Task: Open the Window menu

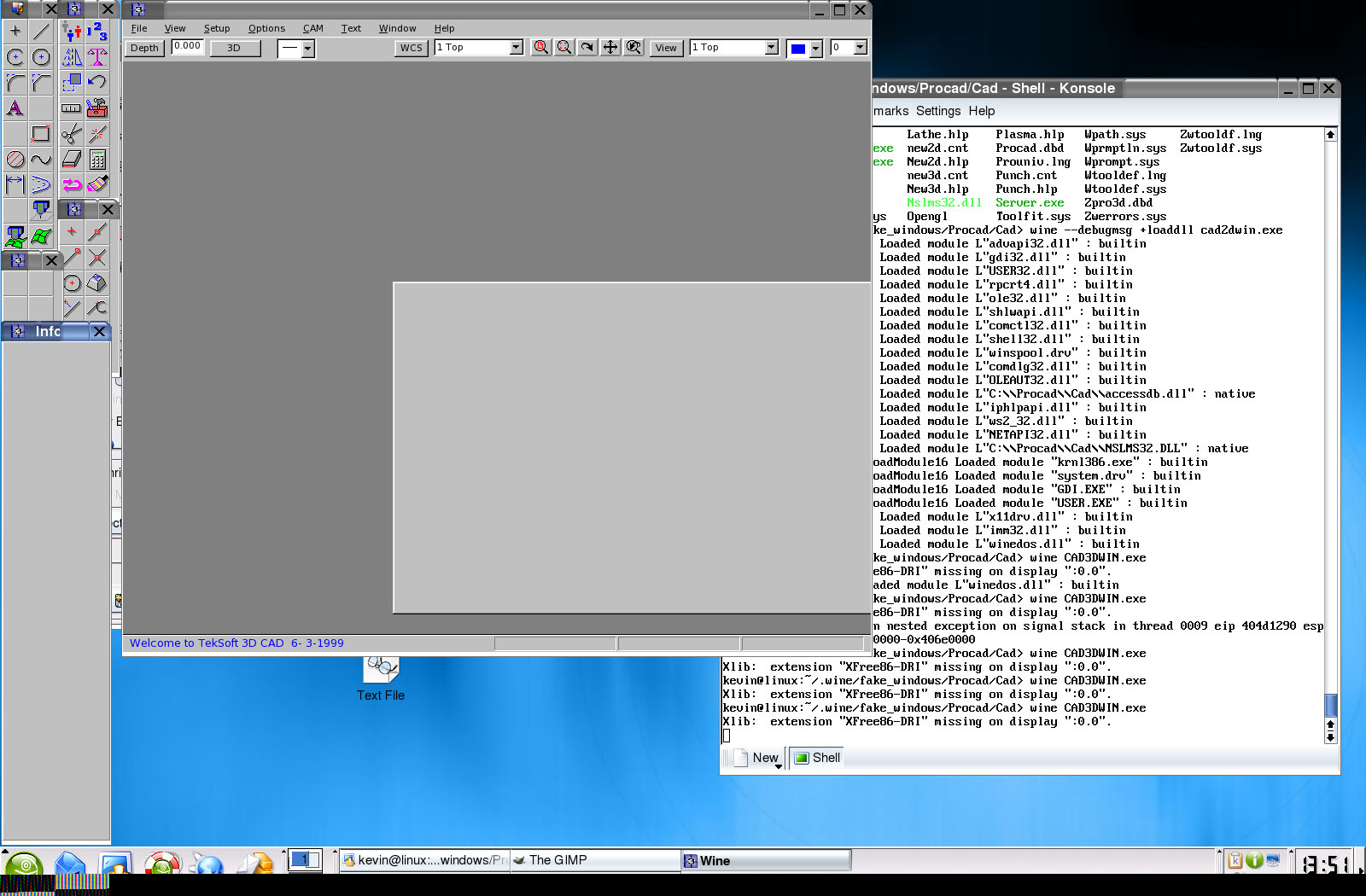Action: [397, 28]
